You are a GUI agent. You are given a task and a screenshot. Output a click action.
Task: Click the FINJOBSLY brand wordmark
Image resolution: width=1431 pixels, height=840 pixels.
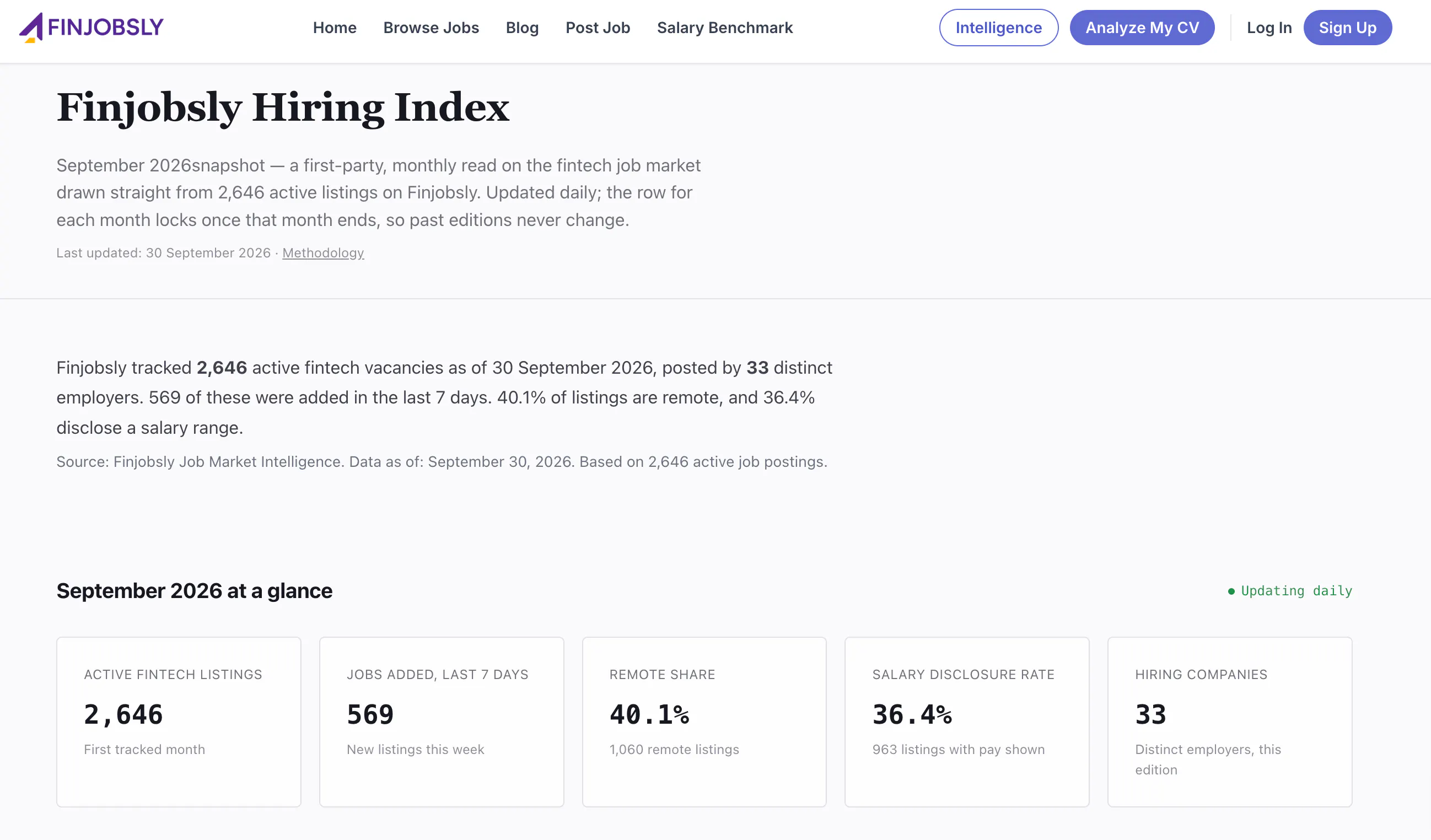coord(106,27)
